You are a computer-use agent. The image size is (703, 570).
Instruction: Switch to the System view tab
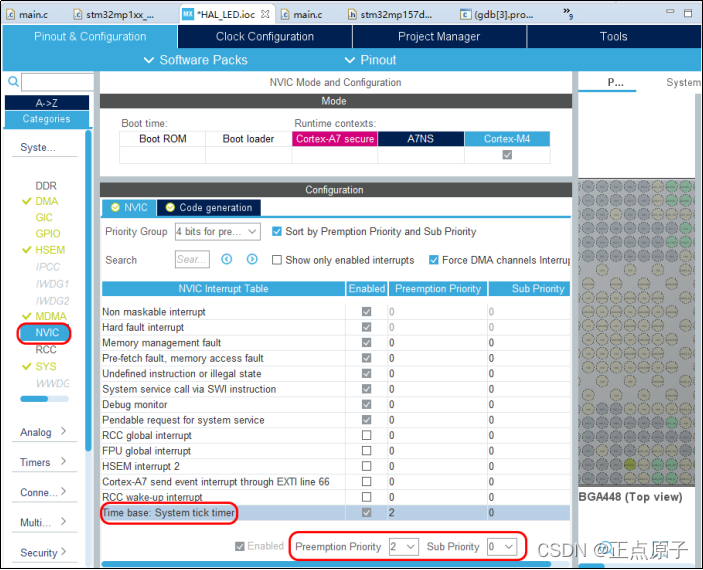click(683, 83)
